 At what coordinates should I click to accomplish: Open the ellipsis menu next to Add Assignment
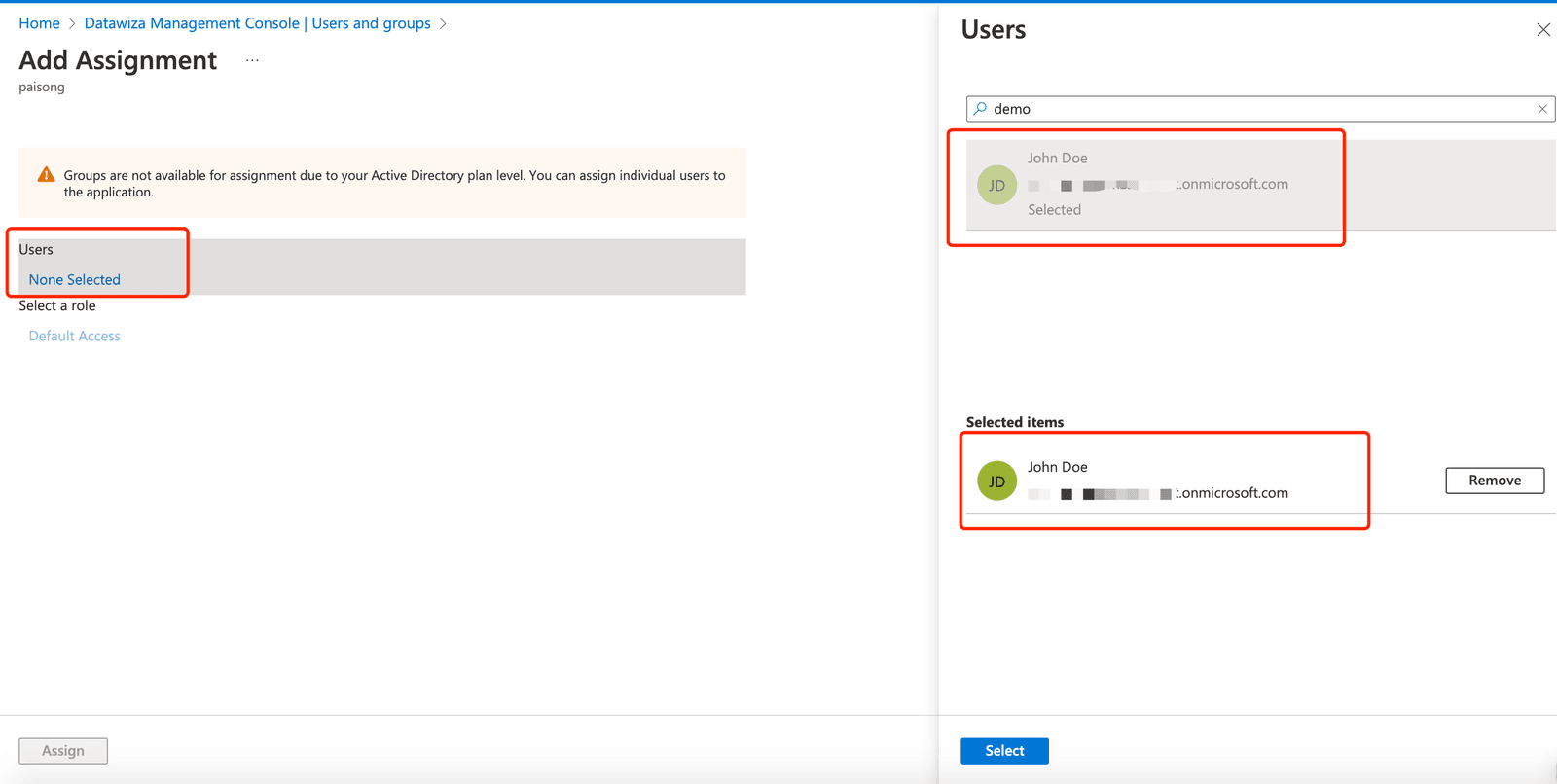[x=252, y=60]
